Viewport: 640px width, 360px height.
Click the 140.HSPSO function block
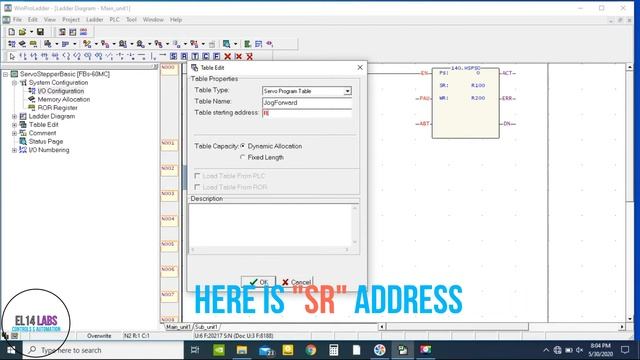[x=465, y=102]
